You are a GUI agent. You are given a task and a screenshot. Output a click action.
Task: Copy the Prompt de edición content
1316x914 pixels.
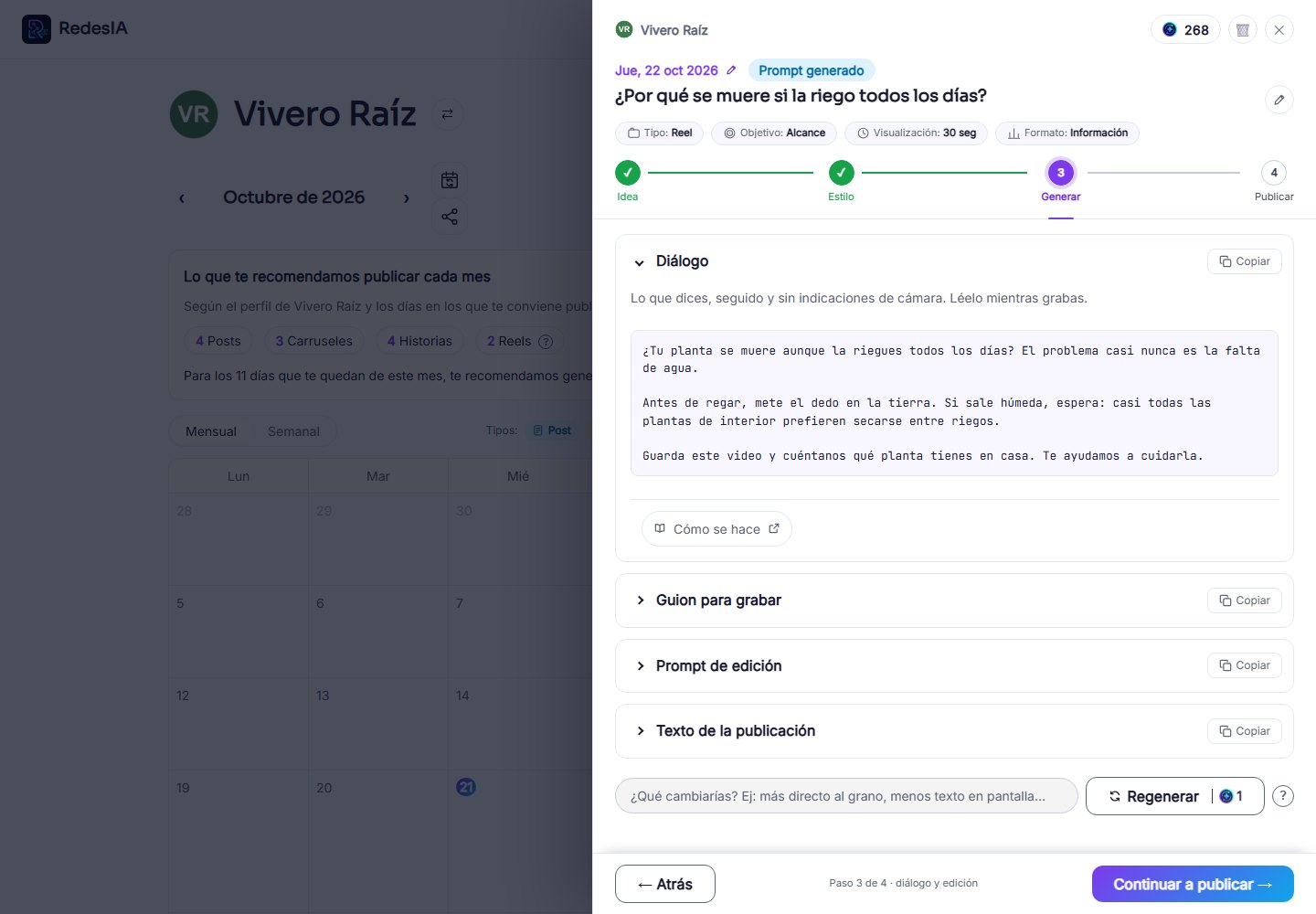1245,665
